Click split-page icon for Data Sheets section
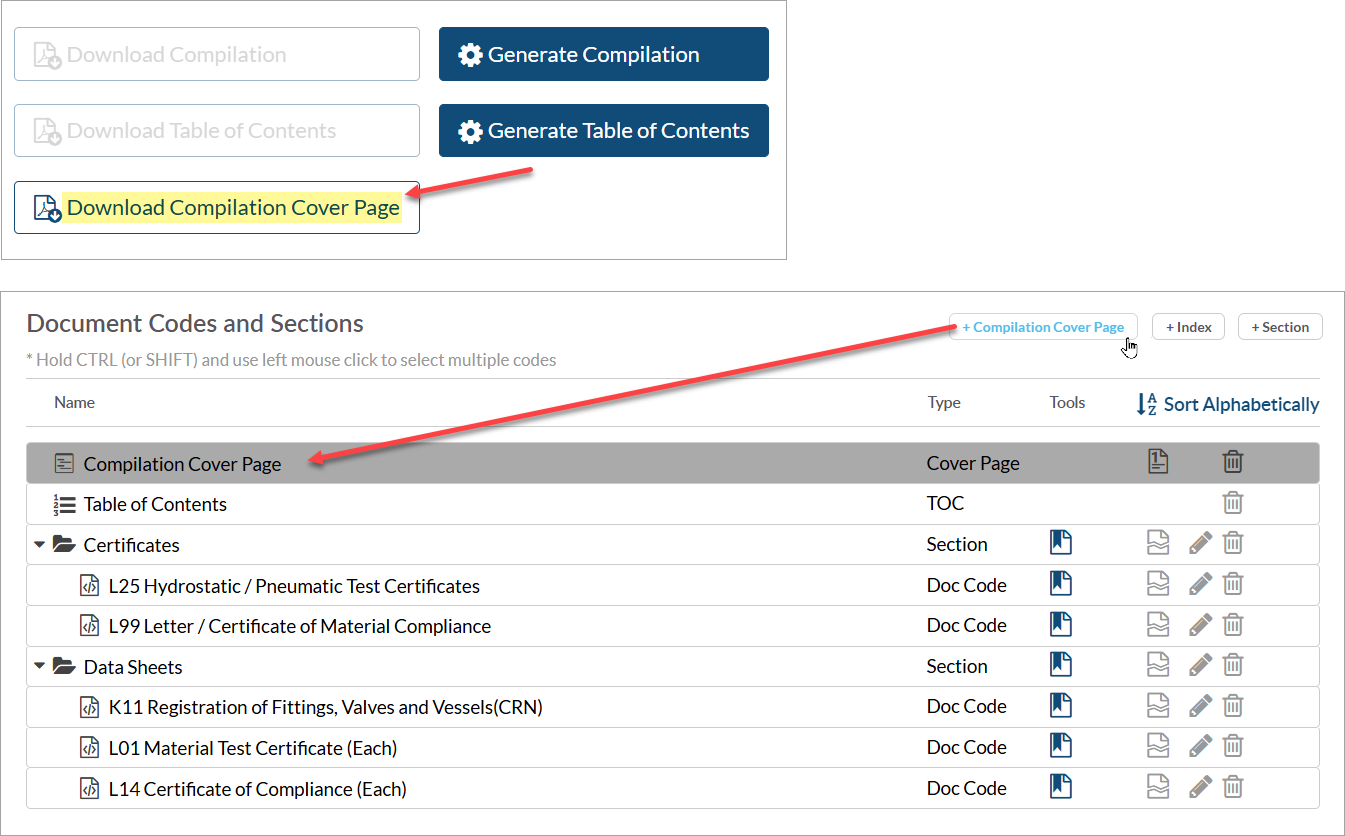Screen dimensions: 1345x836 click(1158, 664)
